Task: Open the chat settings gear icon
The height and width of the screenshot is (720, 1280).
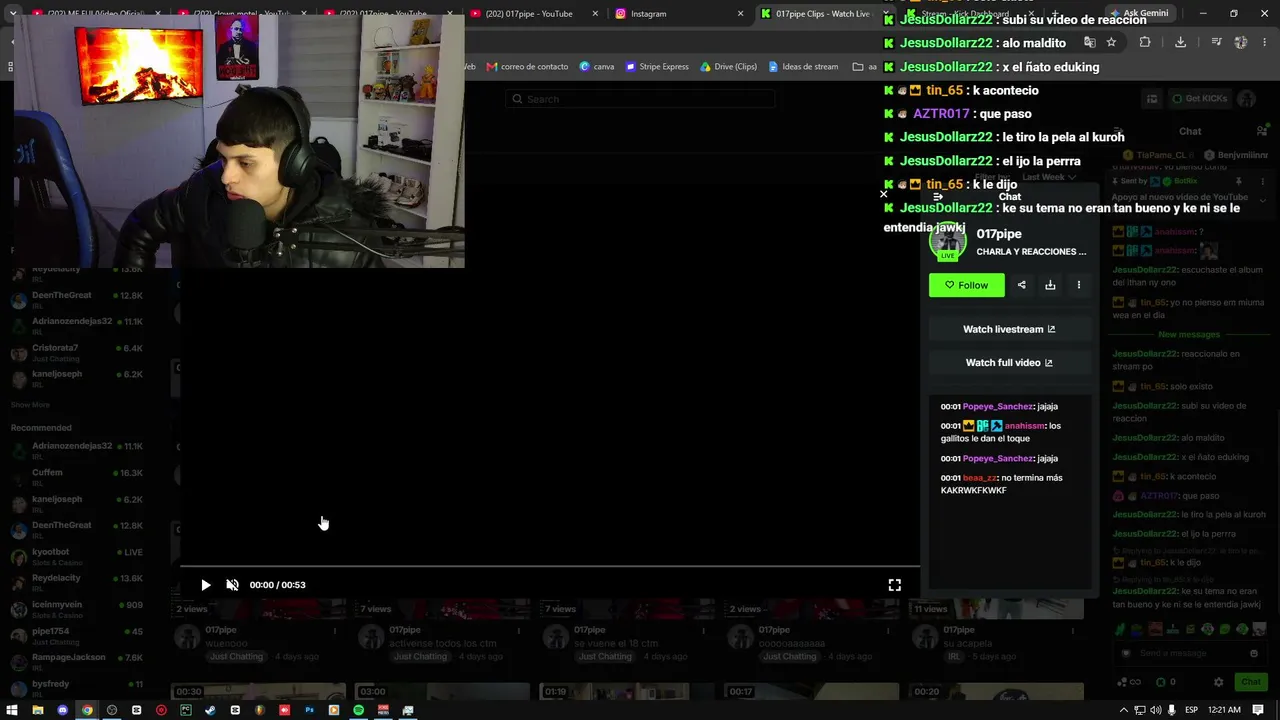Action: tap(1218, 682)
